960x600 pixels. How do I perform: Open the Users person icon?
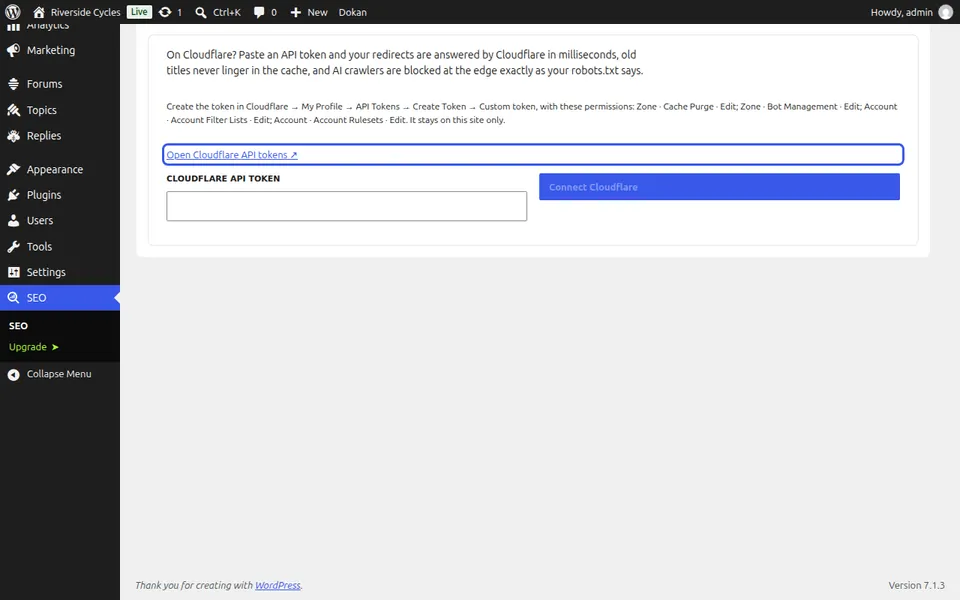point(13,220)
